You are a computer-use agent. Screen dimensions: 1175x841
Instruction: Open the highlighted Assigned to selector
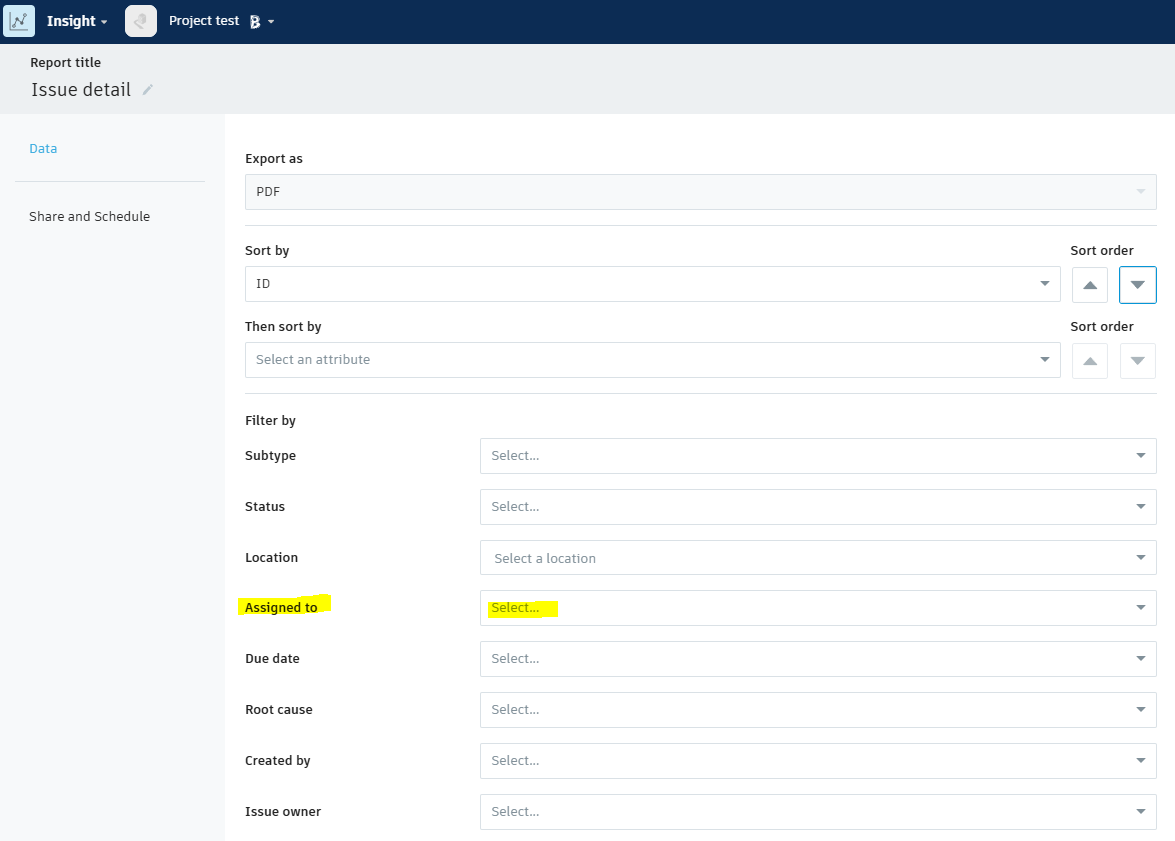pyautogui.click(x=818, y=608)
